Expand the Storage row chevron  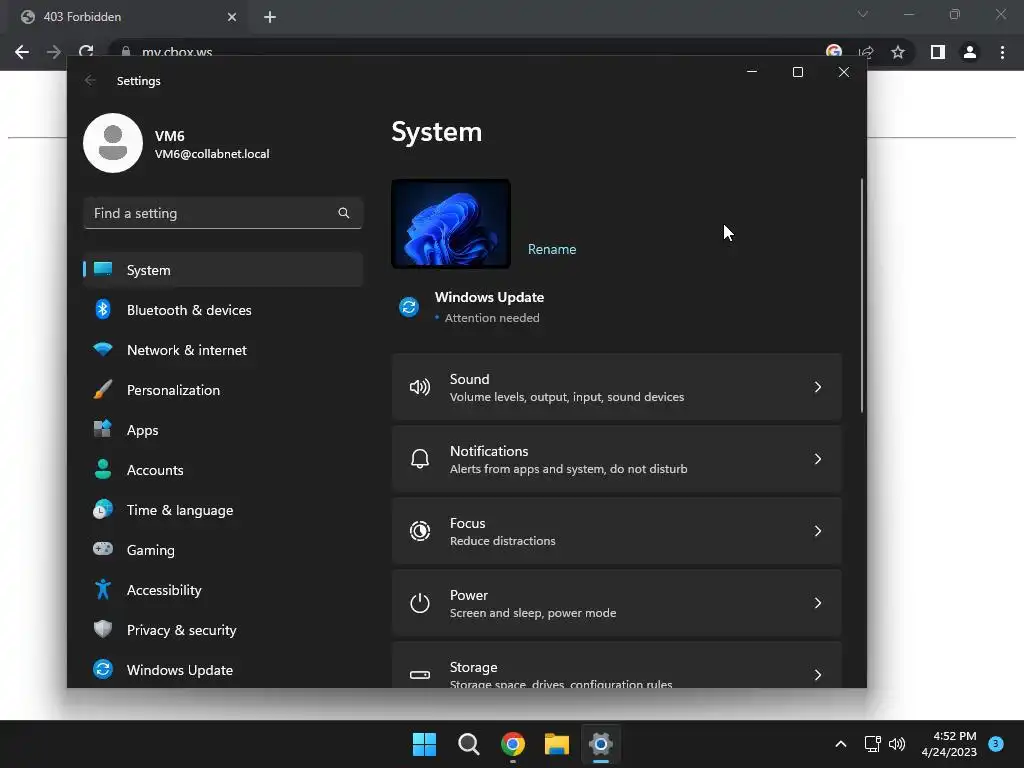[818, 675]
